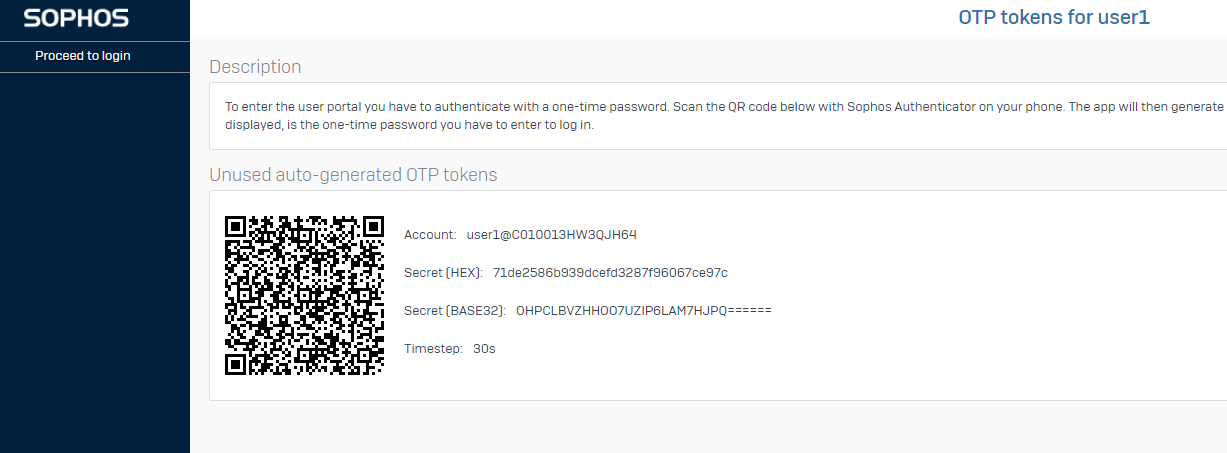Image resolution: width=1227 pixels, height=453 pixels.
Task: Select the Secret HEX value string
Action: click(610, 273)
